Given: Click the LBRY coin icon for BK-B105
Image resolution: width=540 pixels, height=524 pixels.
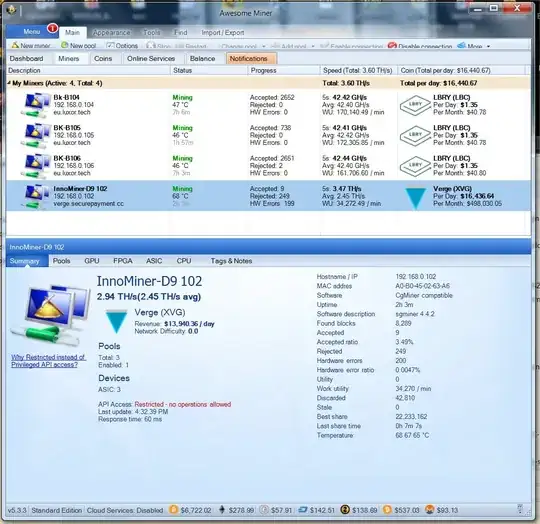Looking at the screenshot, I should (416, 135).
